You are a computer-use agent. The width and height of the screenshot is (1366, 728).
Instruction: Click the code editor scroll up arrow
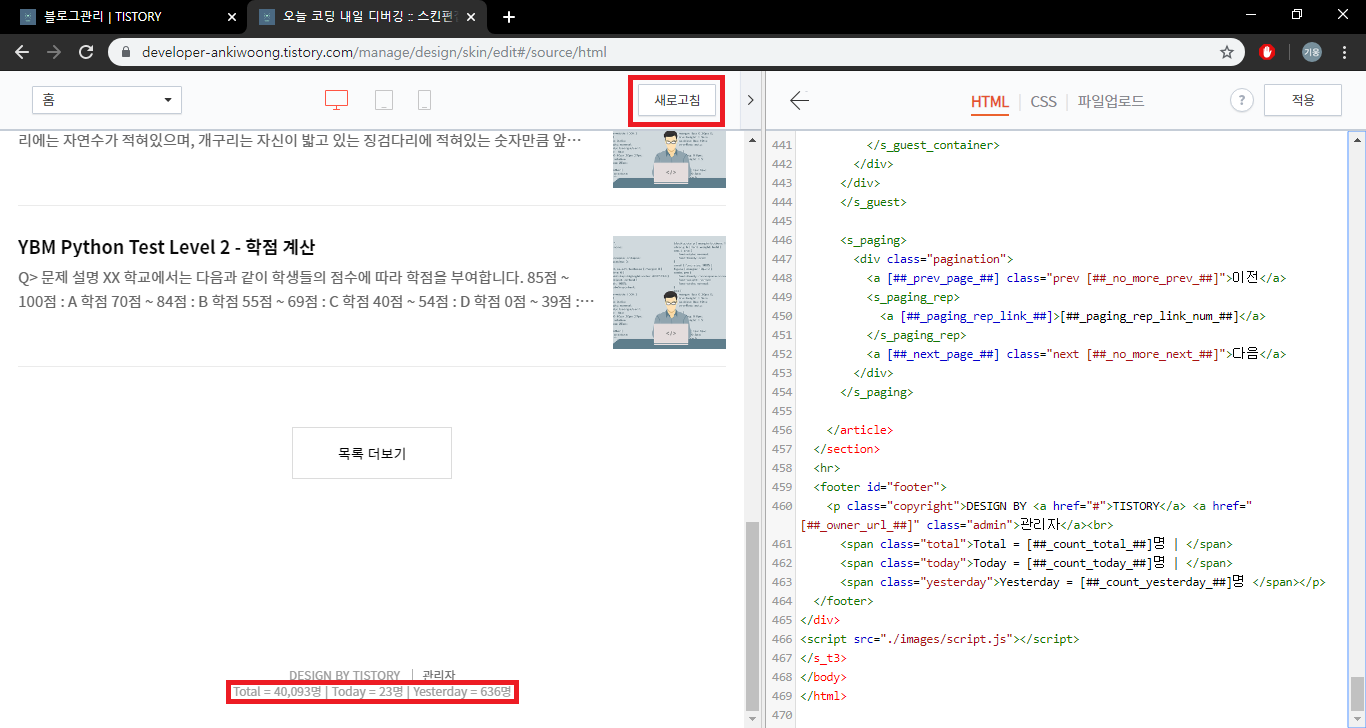(1357, 138)
